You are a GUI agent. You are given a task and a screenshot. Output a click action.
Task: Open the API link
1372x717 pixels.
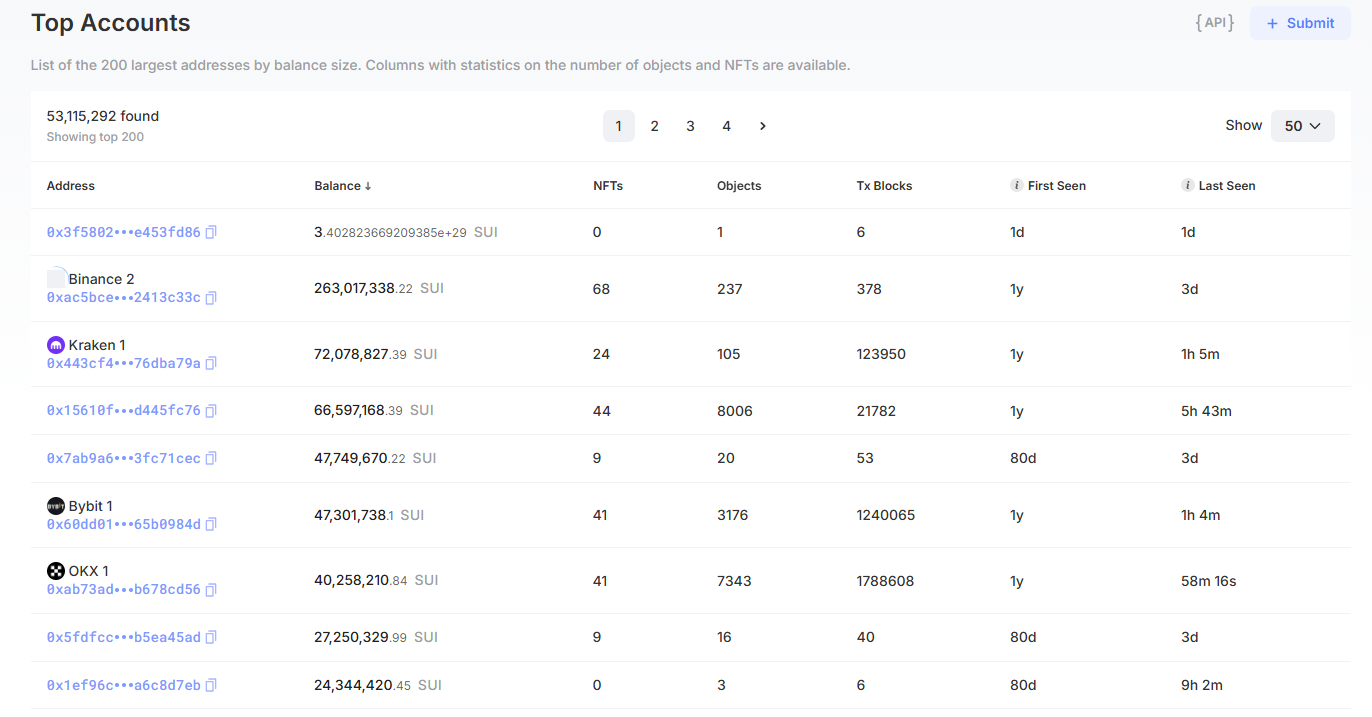click(x=1215, y=23)
